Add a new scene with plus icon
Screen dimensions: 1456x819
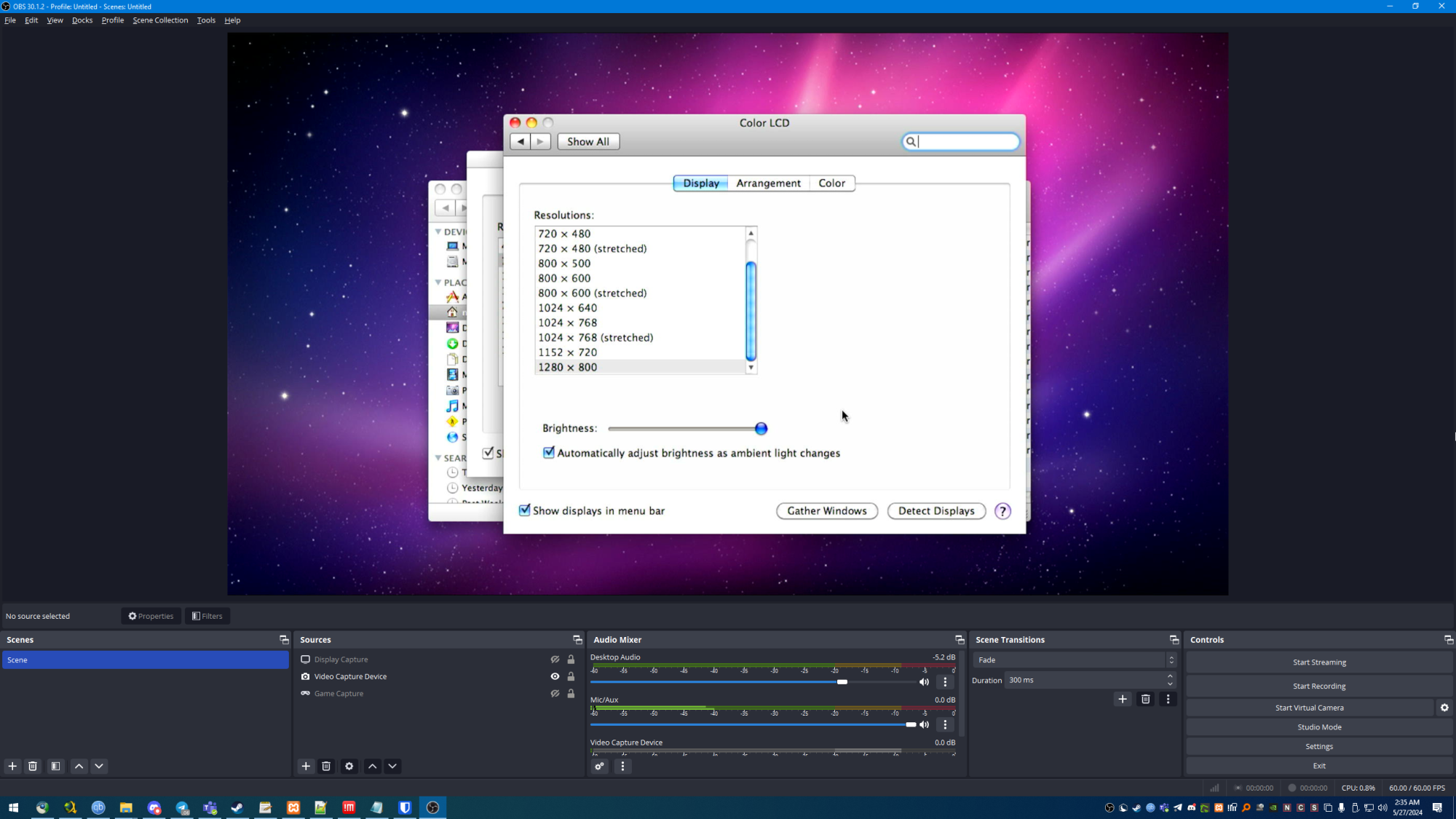12,766
